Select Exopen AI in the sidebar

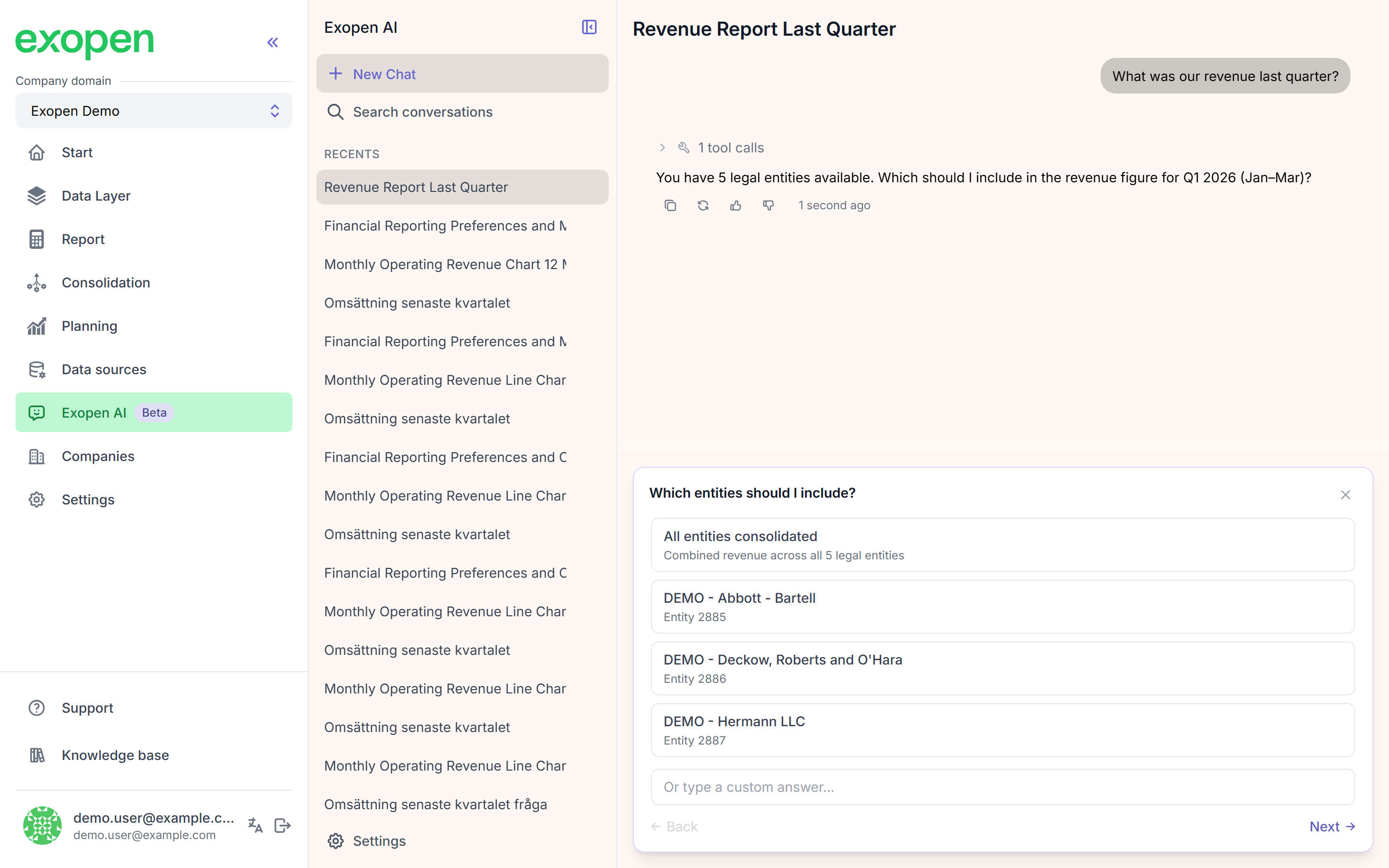(154, 413)
